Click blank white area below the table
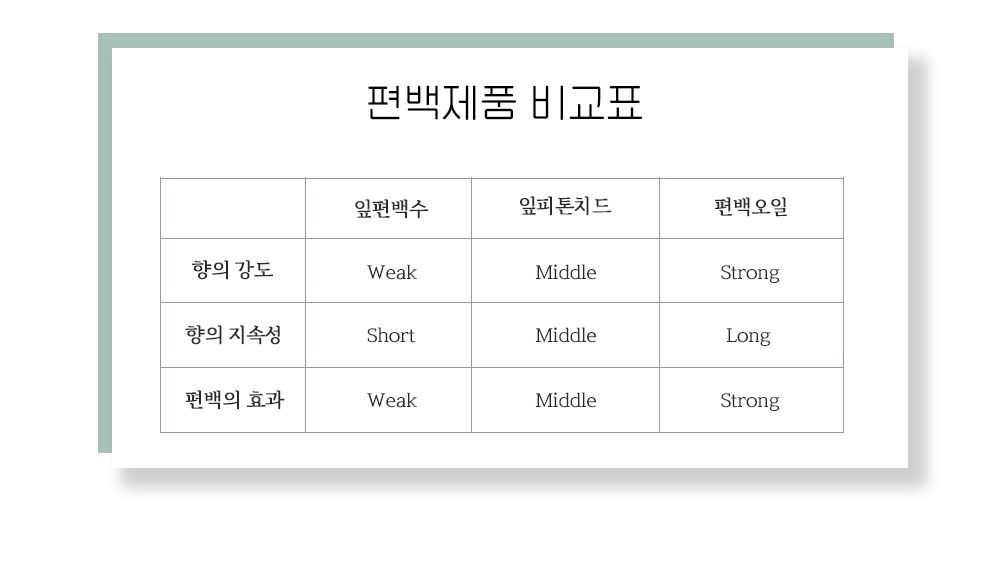 (502, 450)
